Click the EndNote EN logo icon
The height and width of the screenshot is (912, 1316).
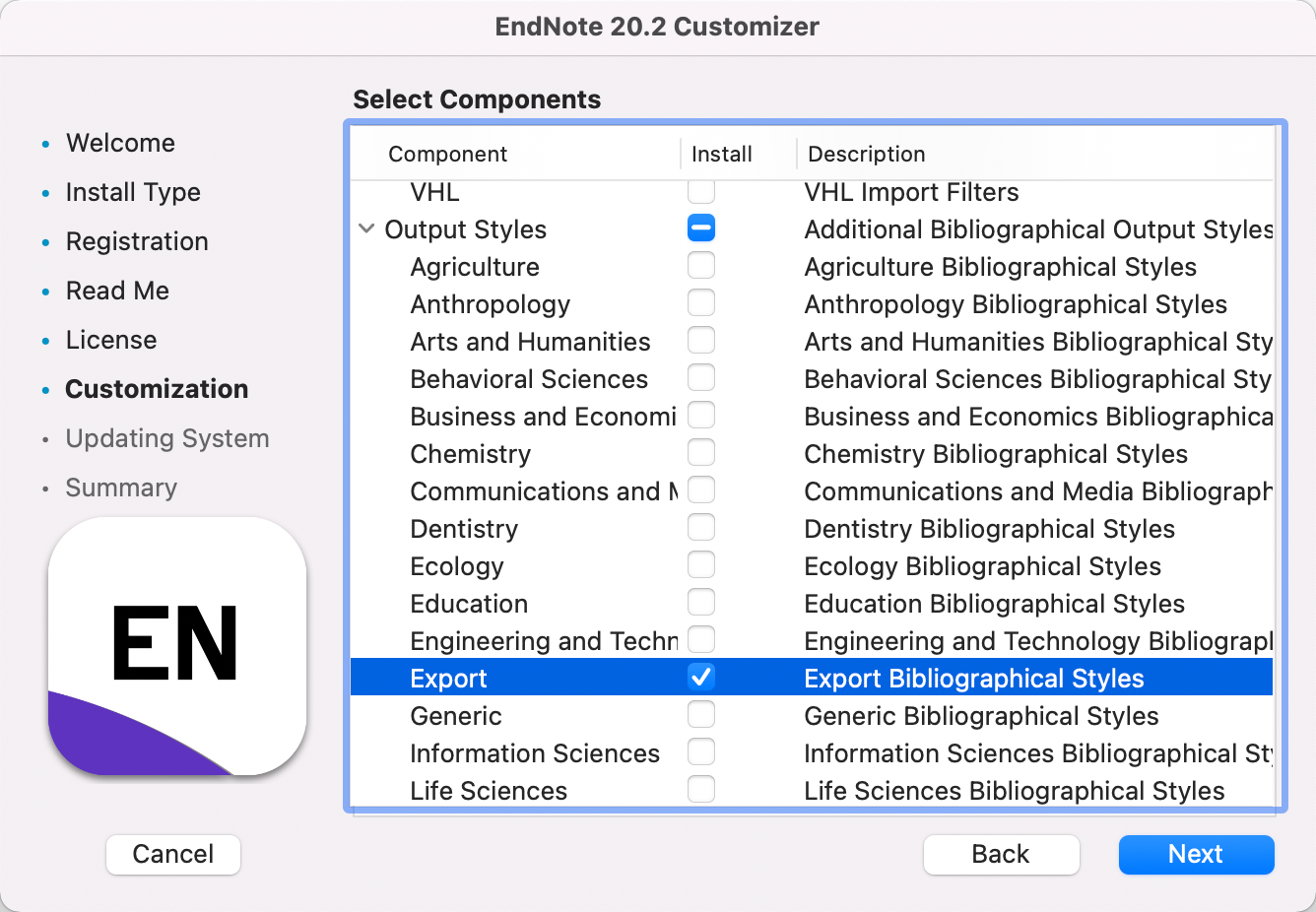[177, 646]
